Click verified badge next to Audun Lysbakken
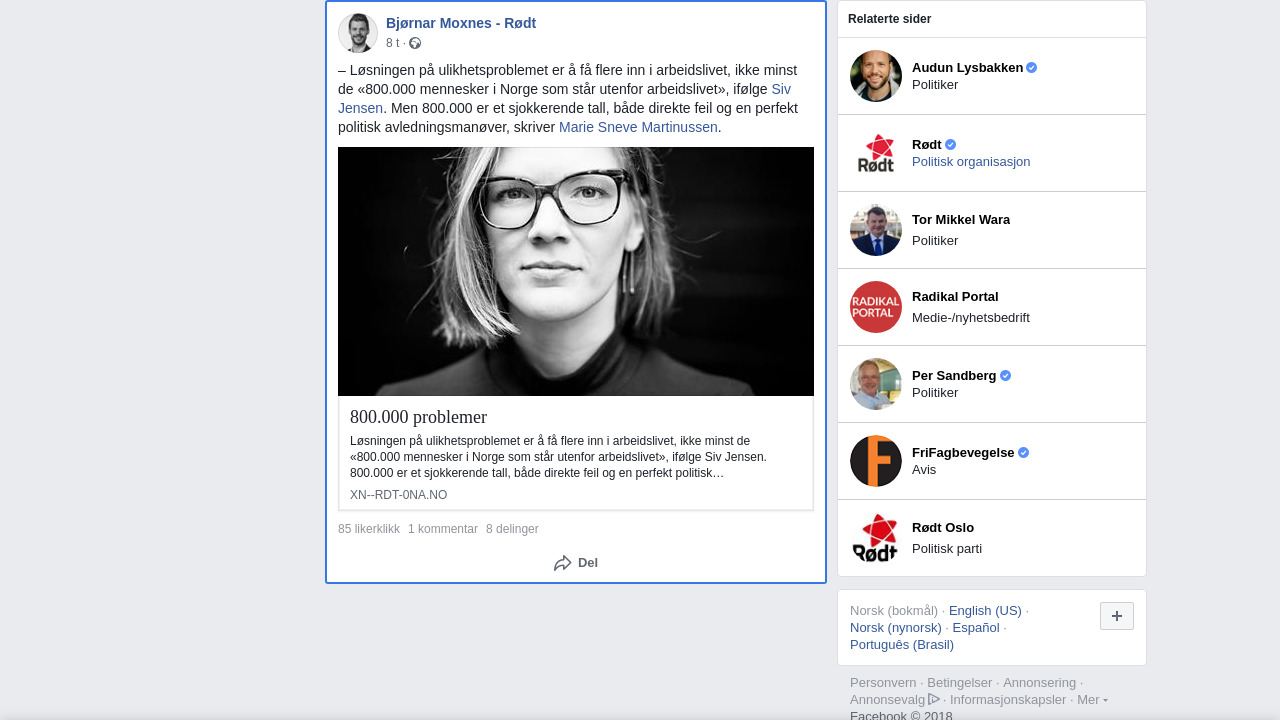Image resolution: width=1280 pixels, height=720 pixels. point(1032,68)
